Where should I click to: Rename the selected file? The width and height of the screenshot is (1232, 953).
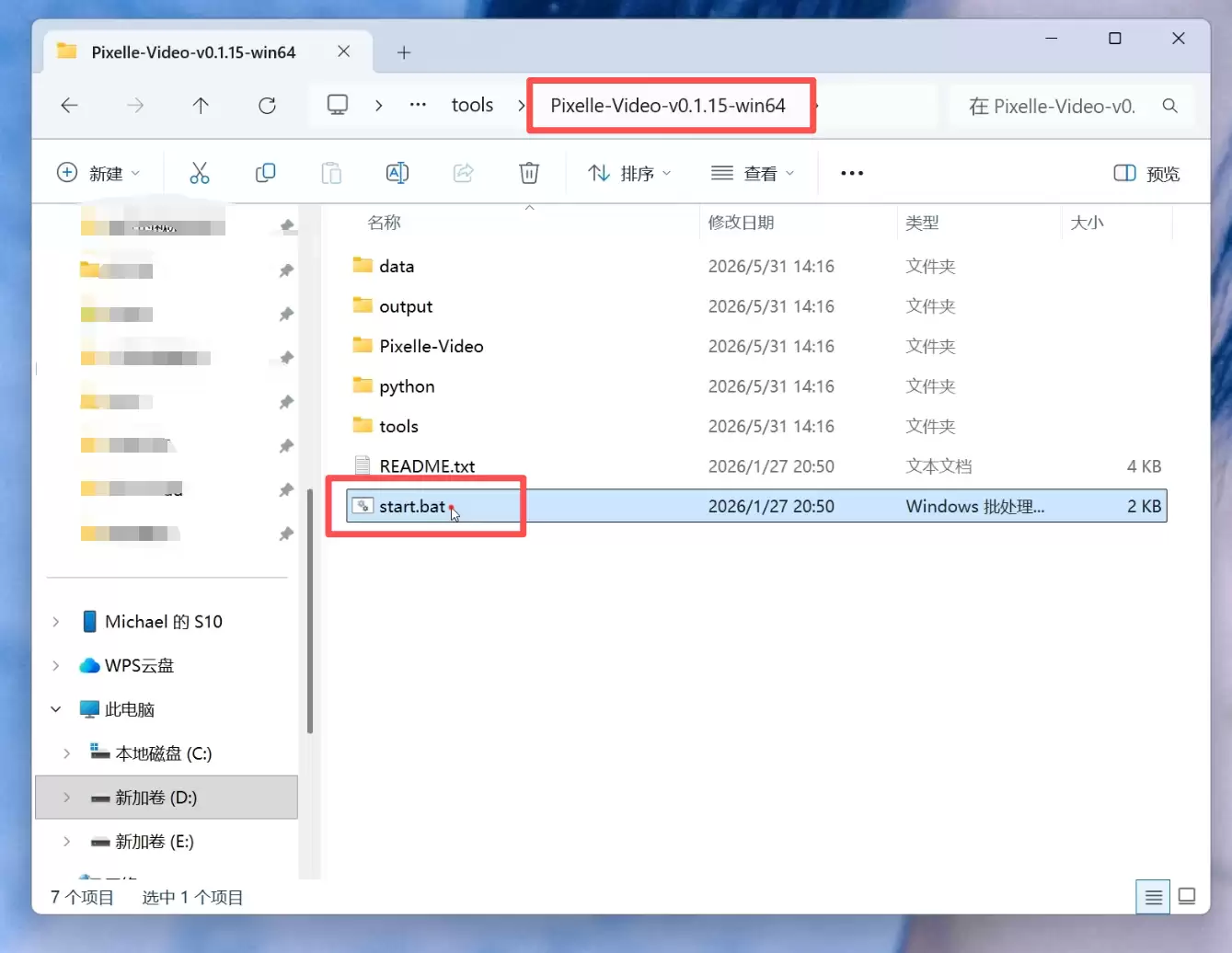tap(397, 173)
